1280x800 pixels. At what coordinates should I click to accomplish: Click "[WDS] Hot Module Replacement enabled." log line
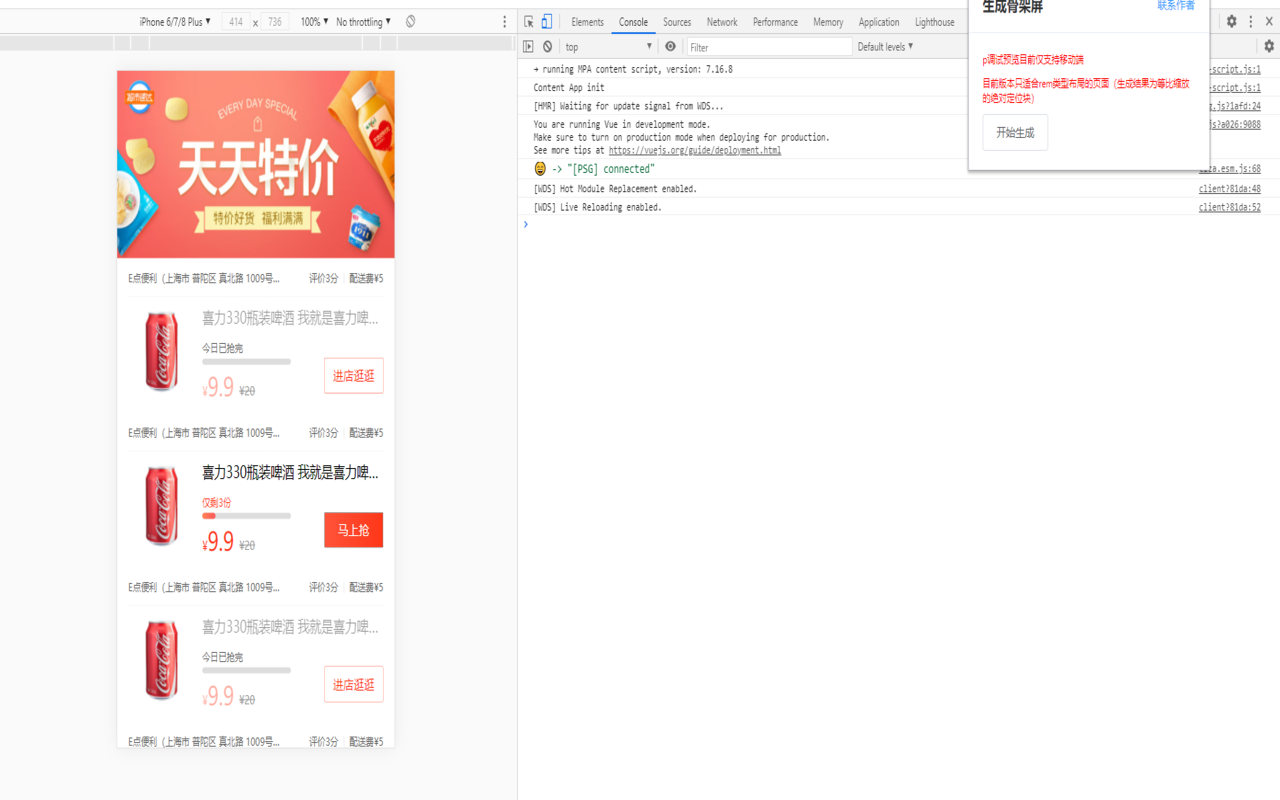pos(615,189)
